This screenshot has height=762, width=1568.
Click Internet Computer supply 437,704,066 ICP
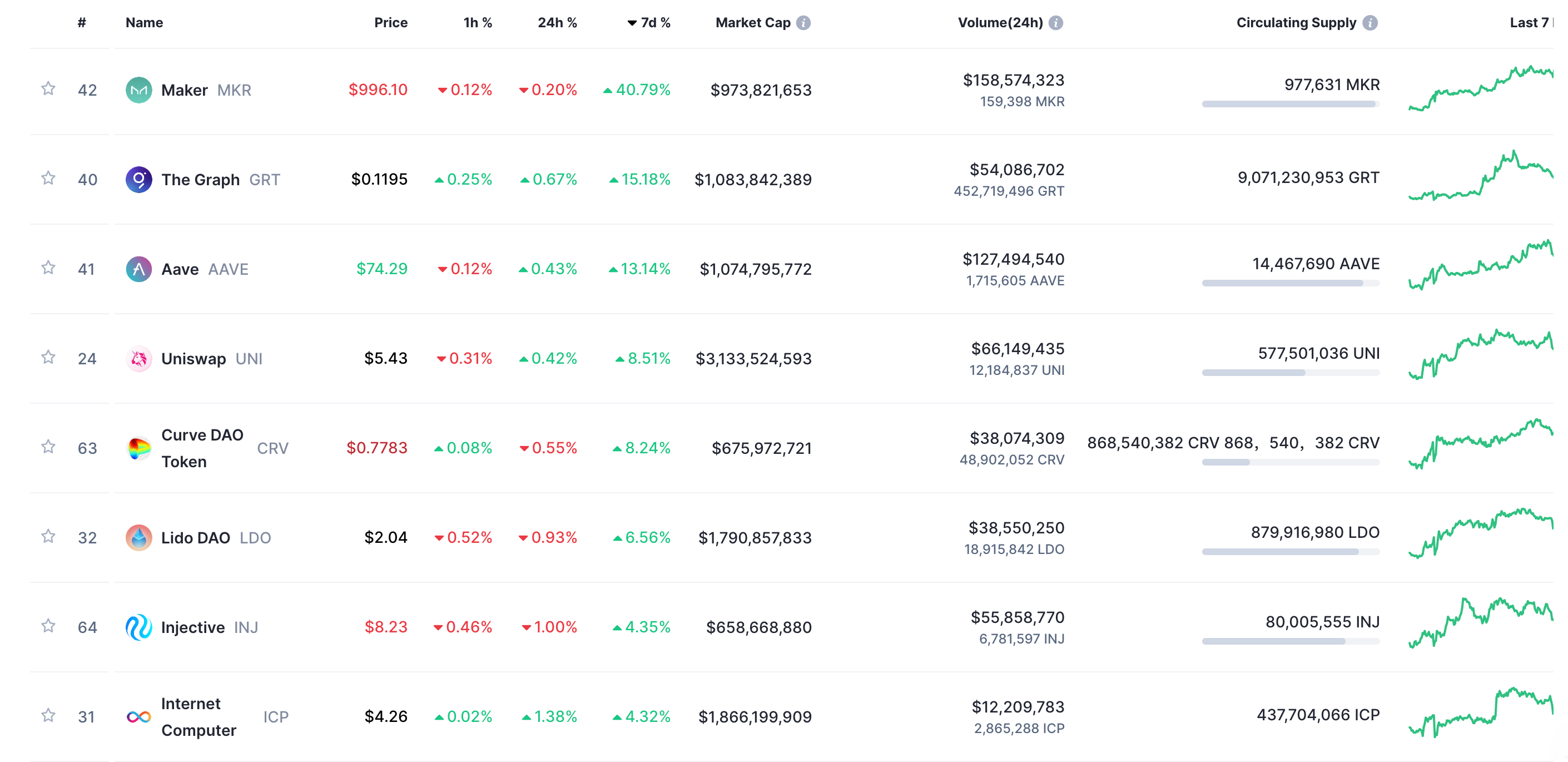tap(1318, 715)
